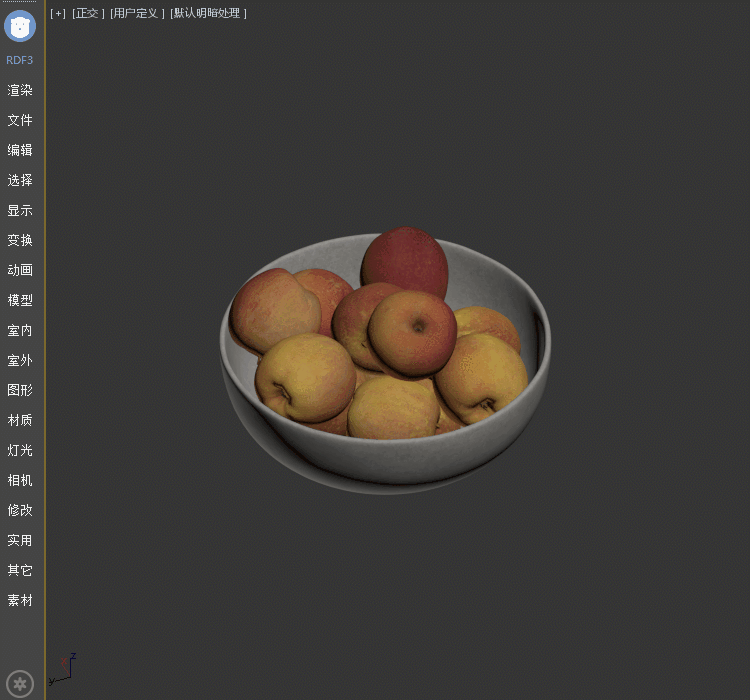The height and width of the screenshot is (700, 750).
Task: Open the 文件 (File) menu
Action: [20, 120]
